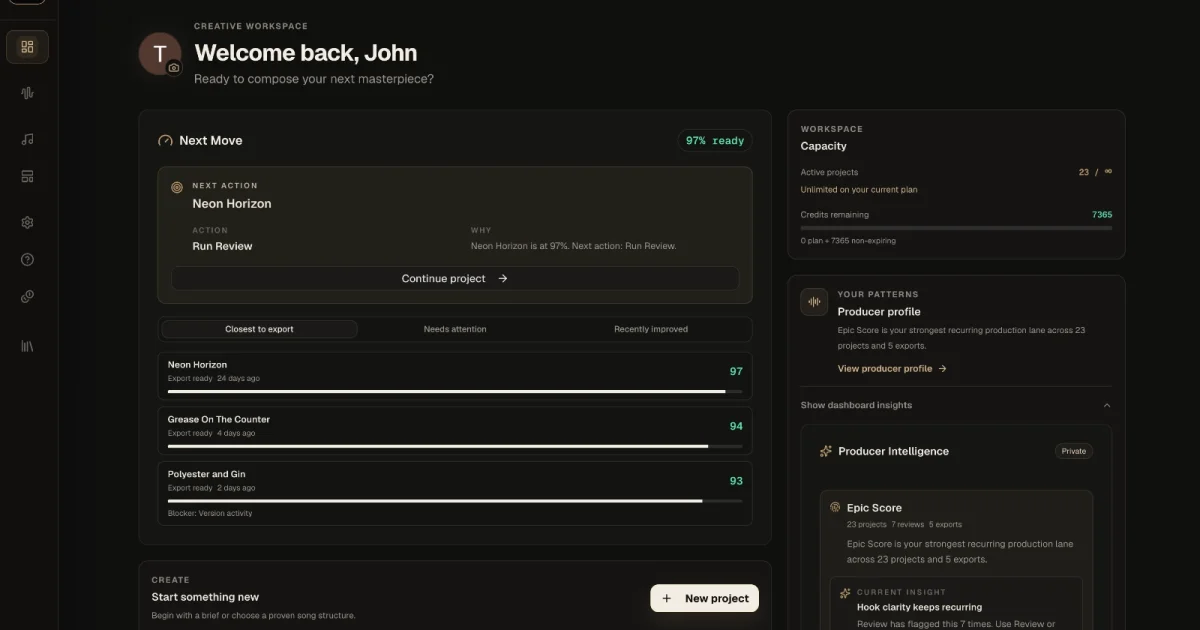Click the gauge icon beside Next Move
Screen dimensions: 1200x630
166,141
